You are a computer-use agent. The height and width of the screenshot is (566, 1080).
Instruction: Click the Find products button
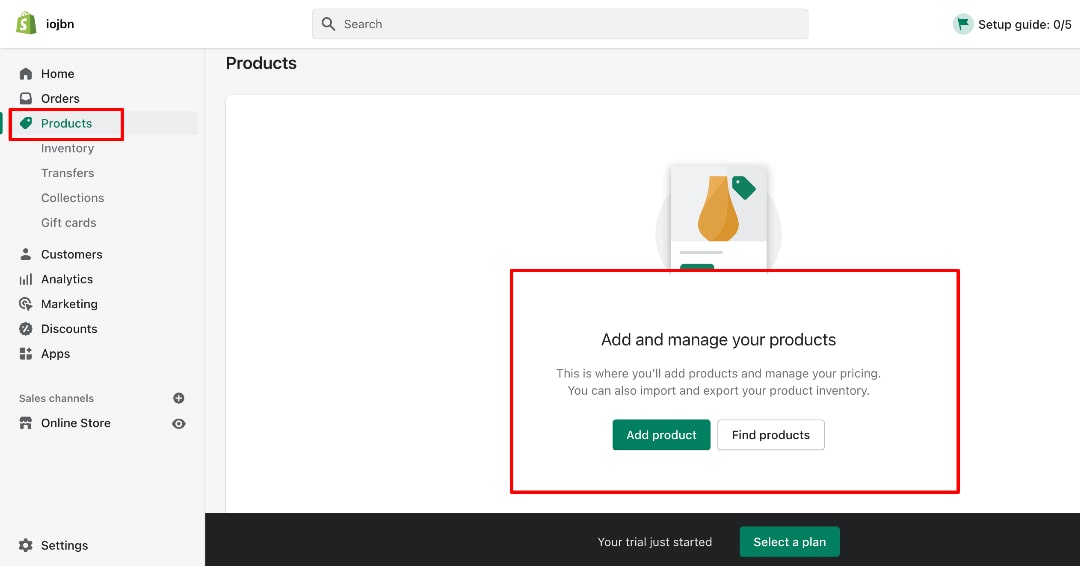coord(771,434)
